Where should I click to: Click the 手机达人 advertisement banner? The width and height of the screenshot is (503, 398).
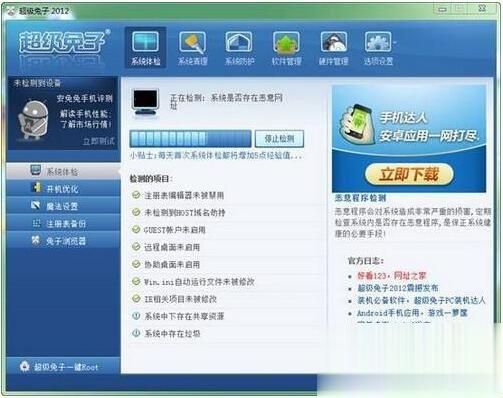409,138
